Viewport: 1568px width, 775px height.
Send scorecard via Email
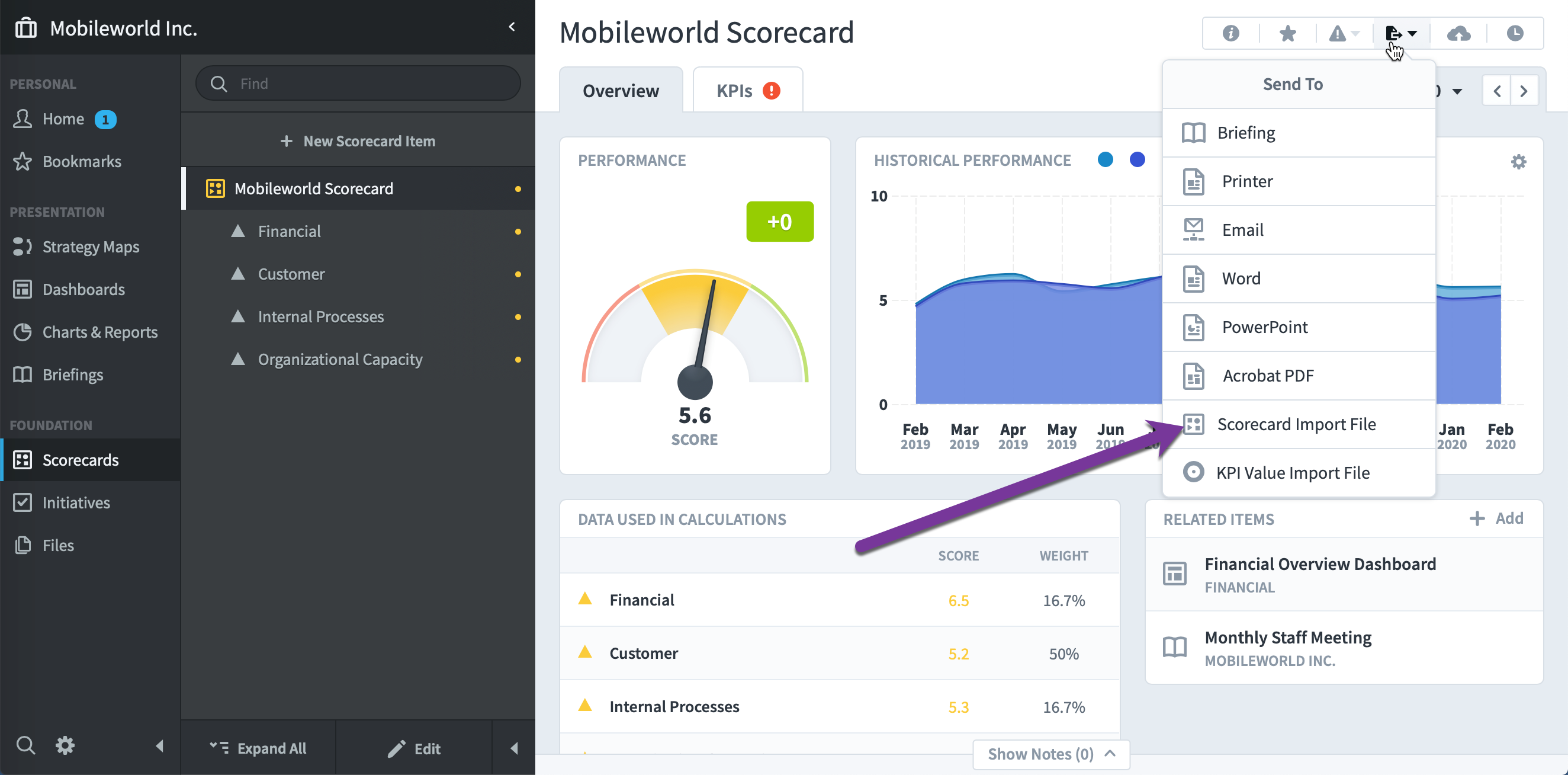[x=1299, y=230]
